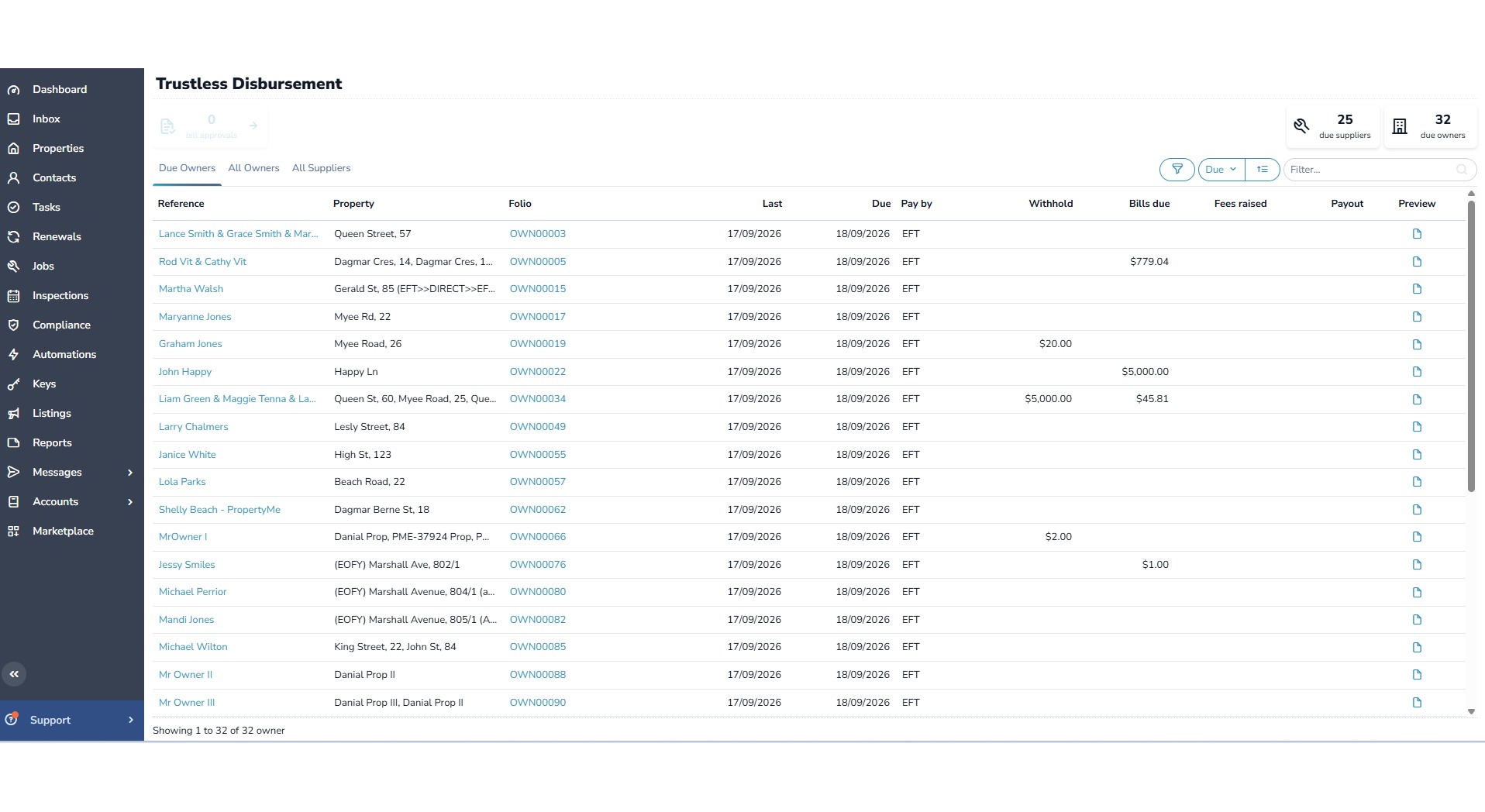Open the Keys icon in sidebar
The image size is (1485, 812).
(13, 384)
